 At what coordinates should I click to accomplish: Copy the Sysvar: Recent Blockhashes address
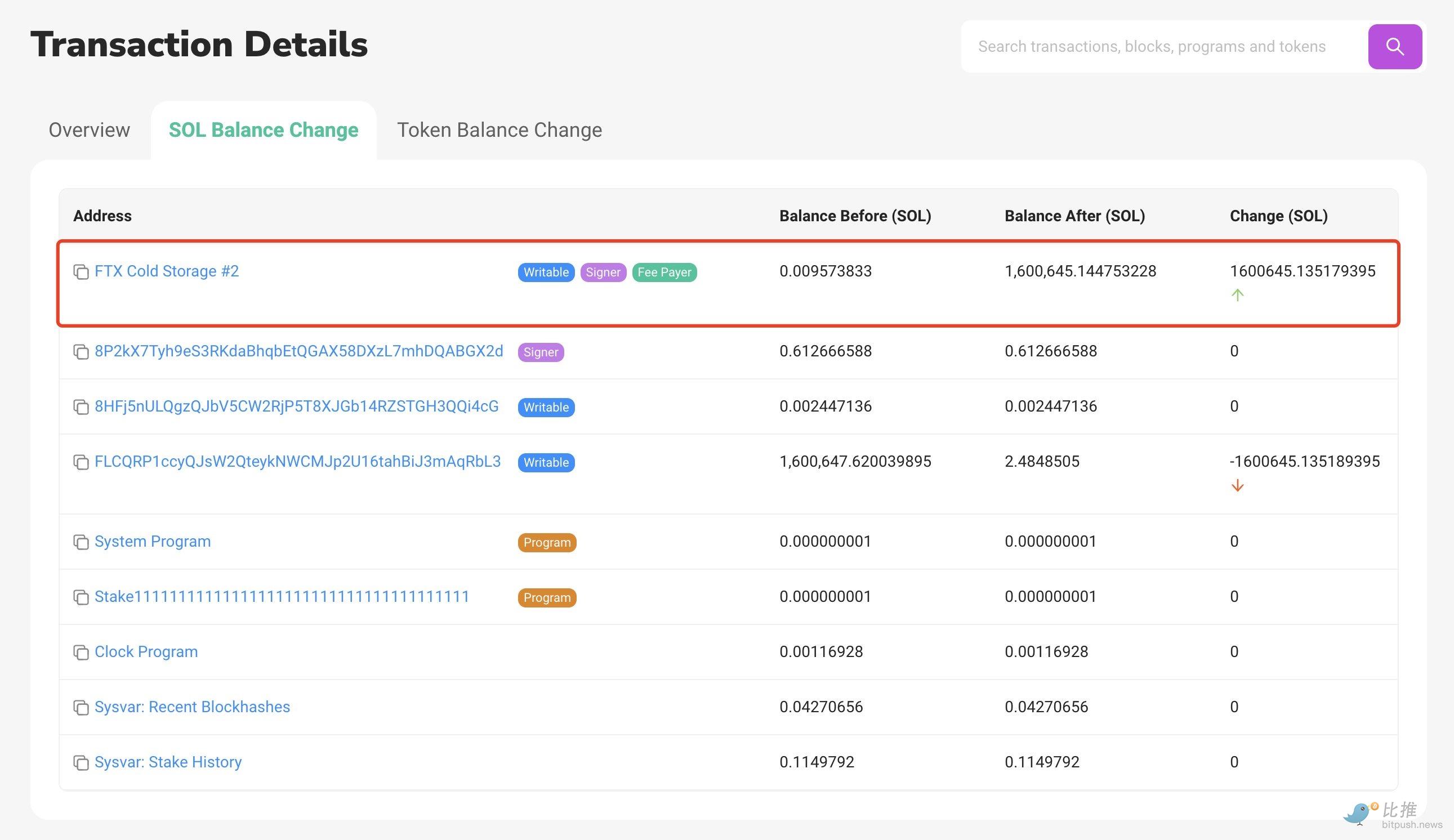coord(81,707)
